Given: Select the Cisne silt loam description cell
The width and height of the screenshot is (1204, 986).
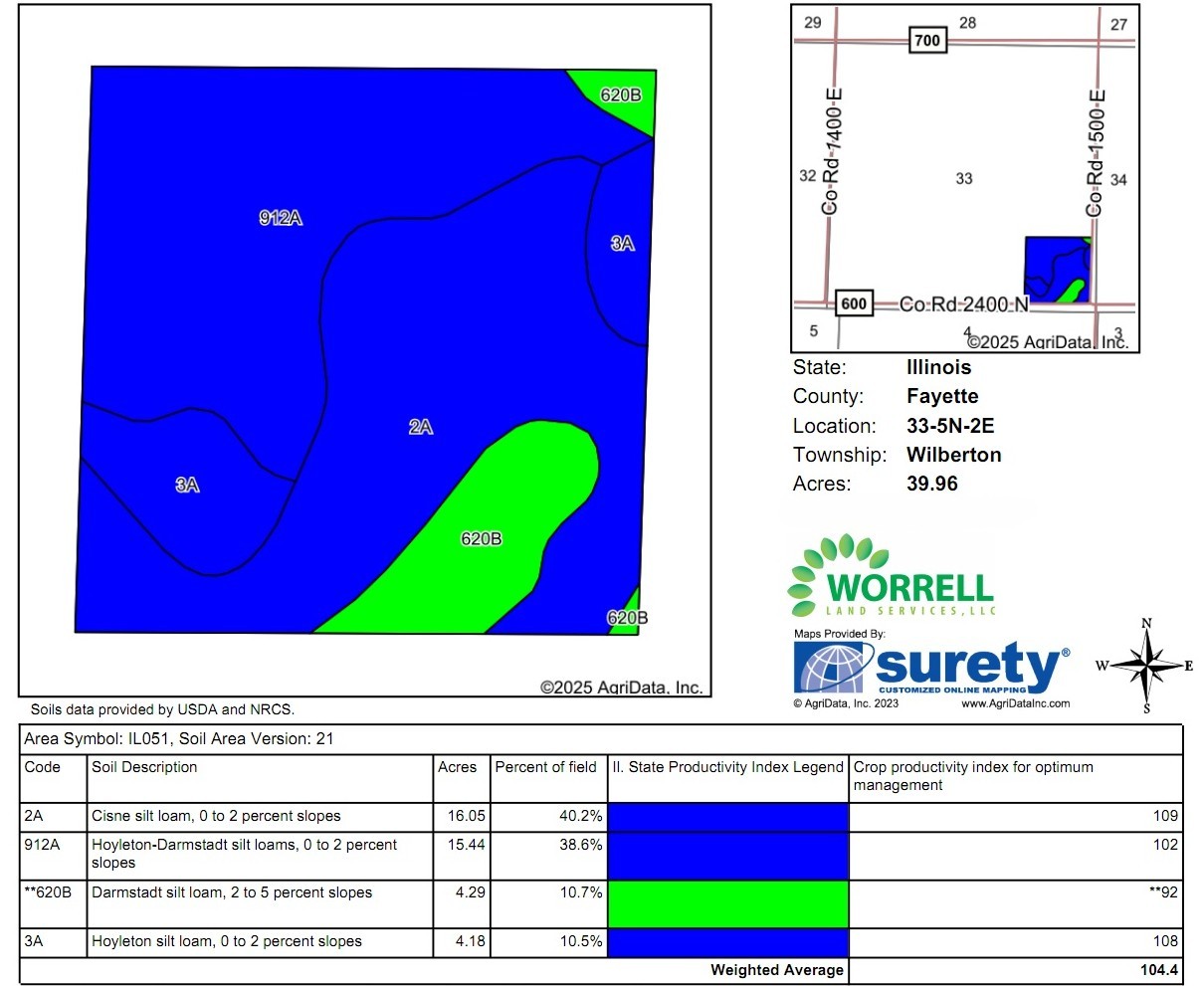Looking at the screenshot, I should (216, 816).
